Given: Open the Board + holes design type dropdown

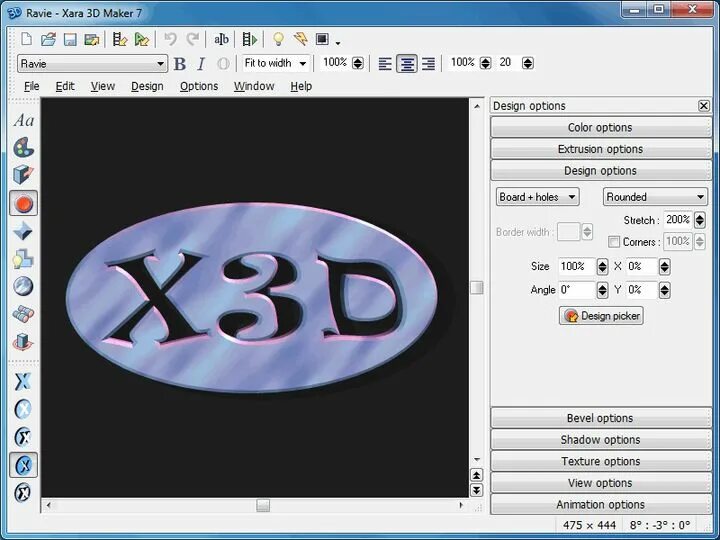Looking at the screenshot, I should click(x=537, y=197).
